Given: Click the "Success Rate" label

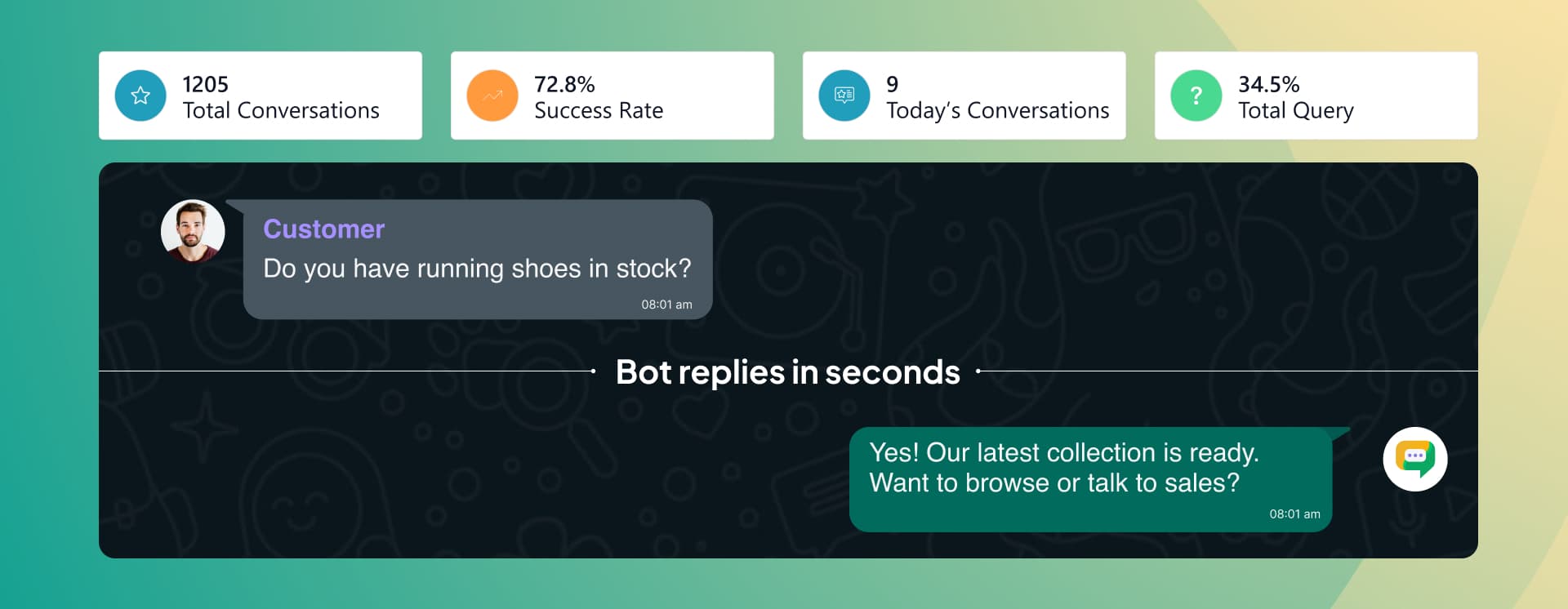Looking at the screenshot, I should (x=599, y=110).
